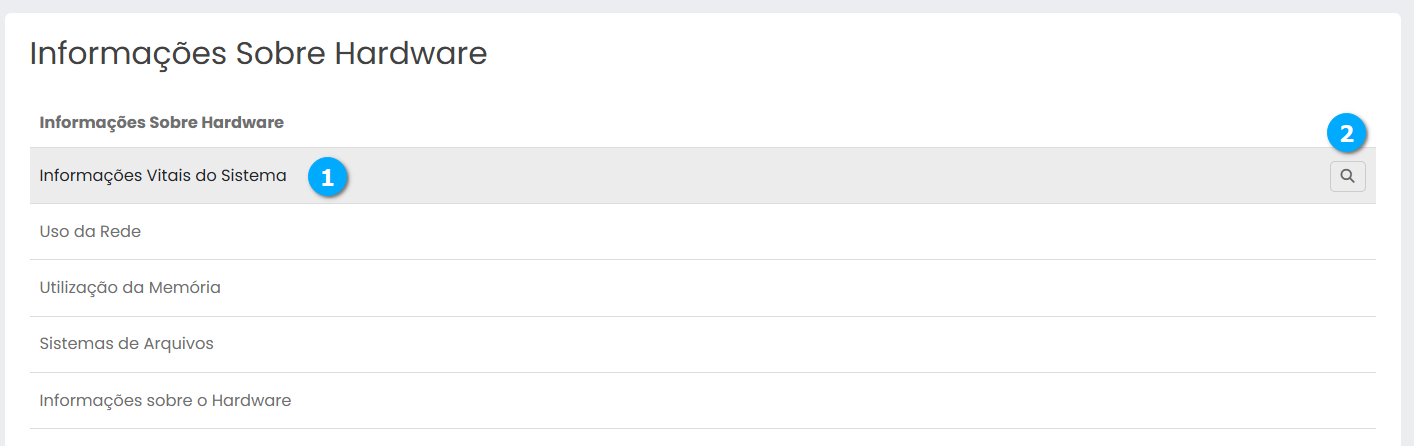The height and width of the screenshot is (446, 1414).
Task: Click the Uso da Rede label text
Action: [x=90, y=232]
